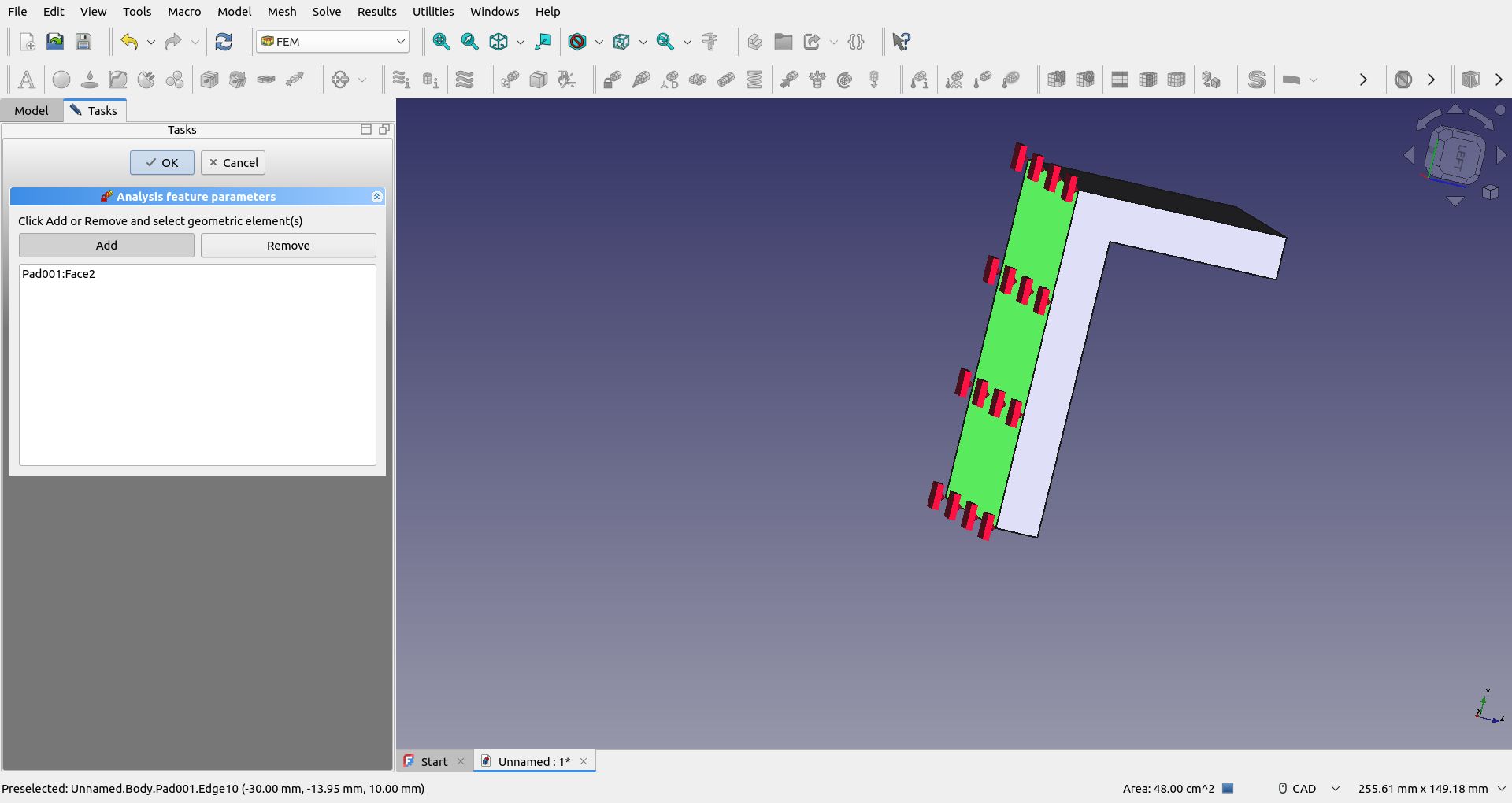Apply force load icon

789,80
